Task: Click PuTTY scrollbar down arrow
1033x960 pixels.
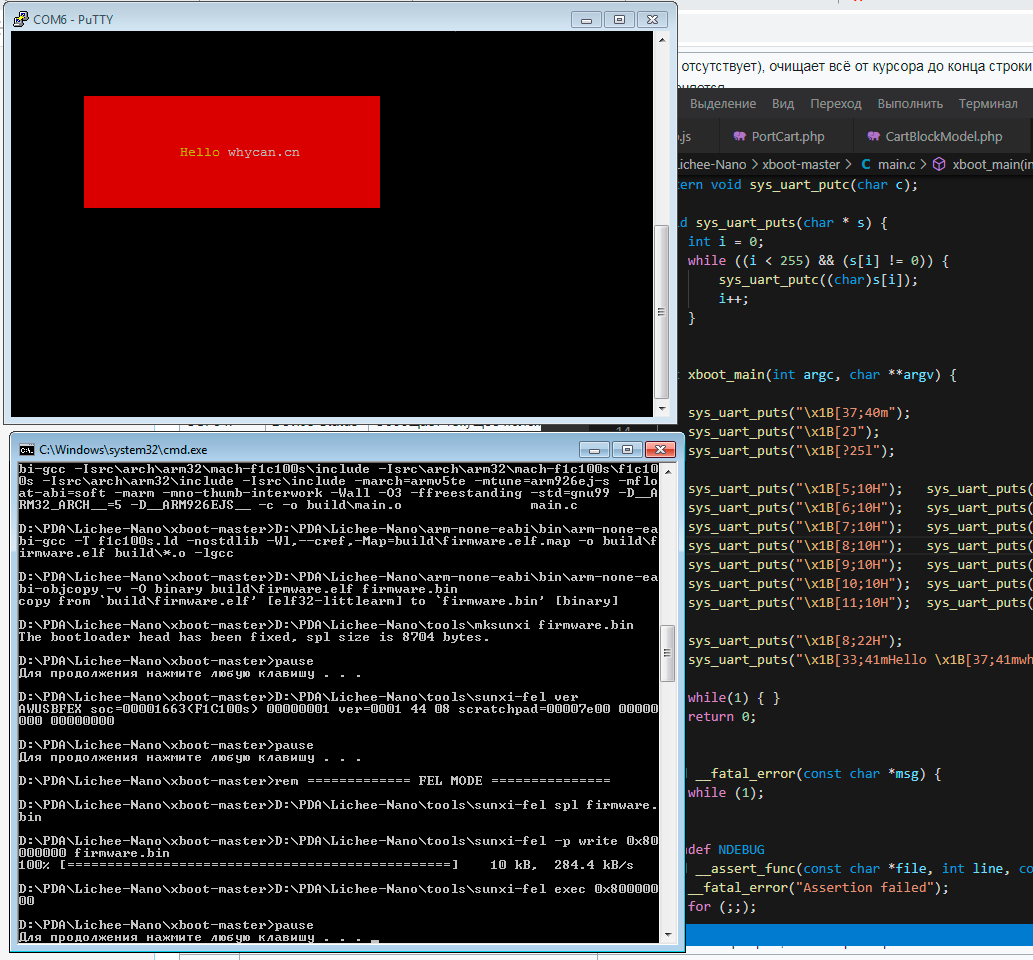Action: [x=662, y=409]
